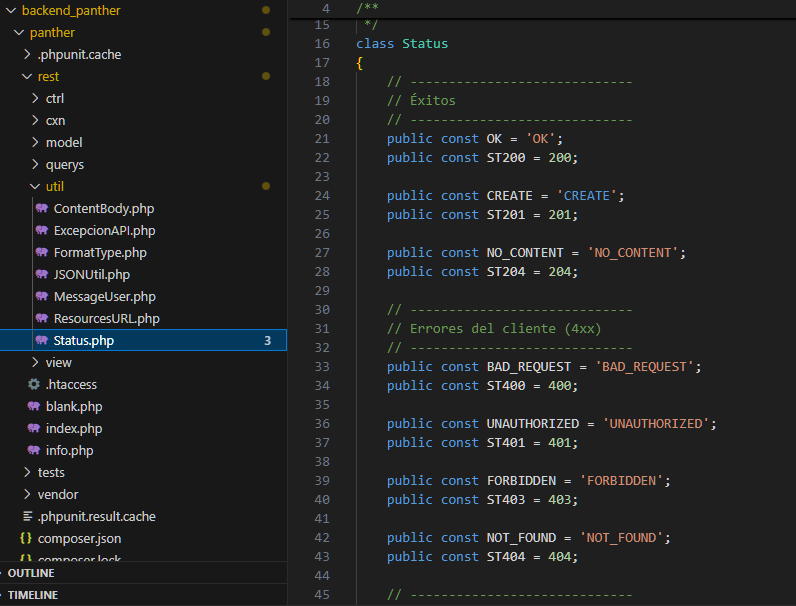Click the 'CREATE' string literal
The image size is (796, 606).
point(586,195)
